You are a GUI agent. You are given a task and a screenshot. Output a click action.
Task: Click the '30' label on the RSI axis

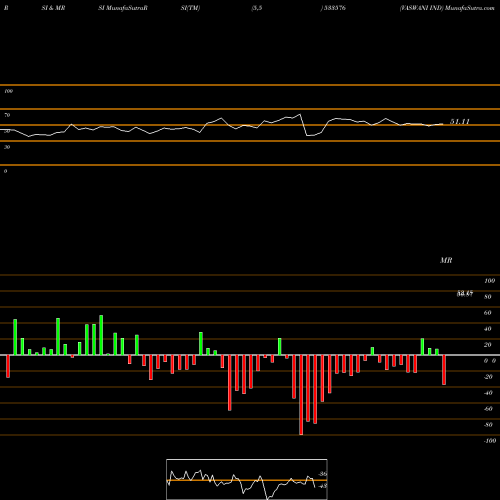click(7, 147)
